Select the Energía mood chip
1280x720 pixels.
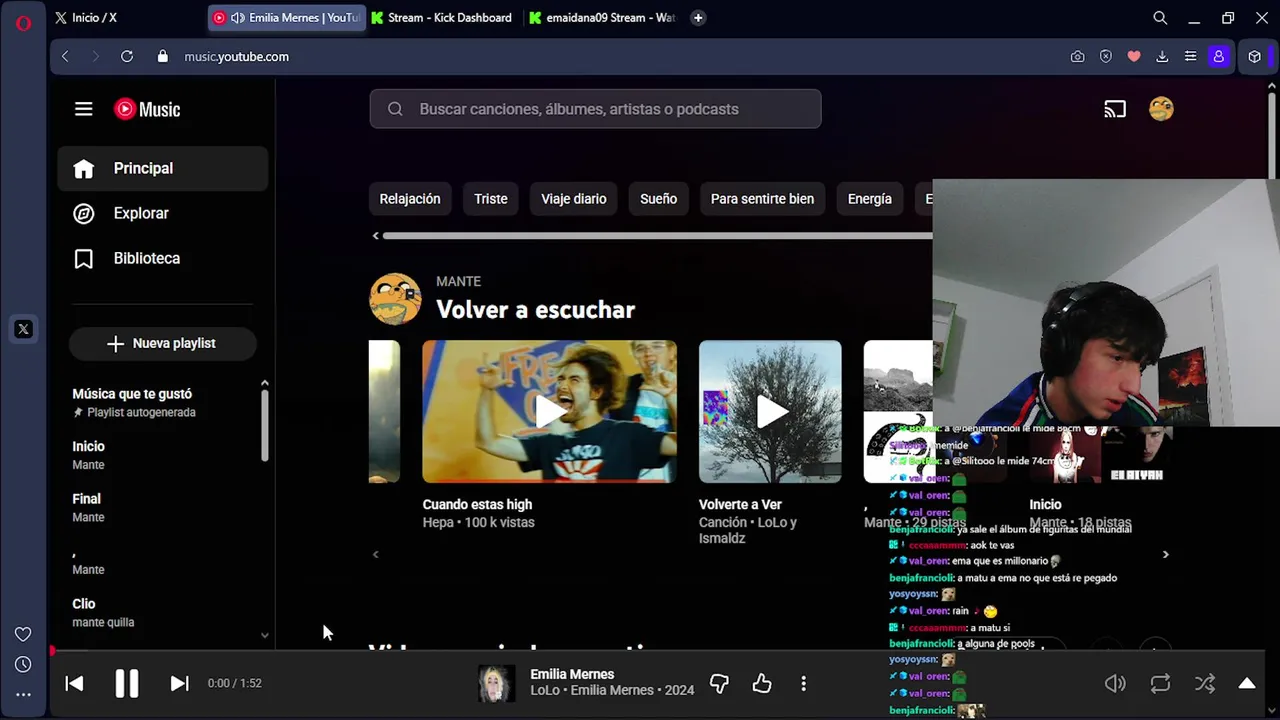[x=870, y=199]
